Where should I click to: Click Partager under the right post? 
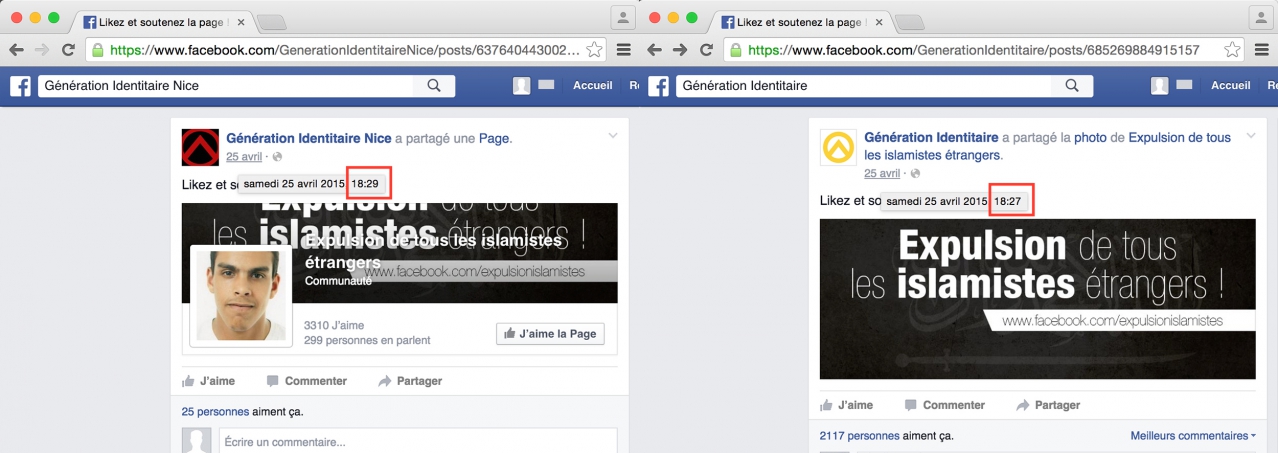(1048, 405)
